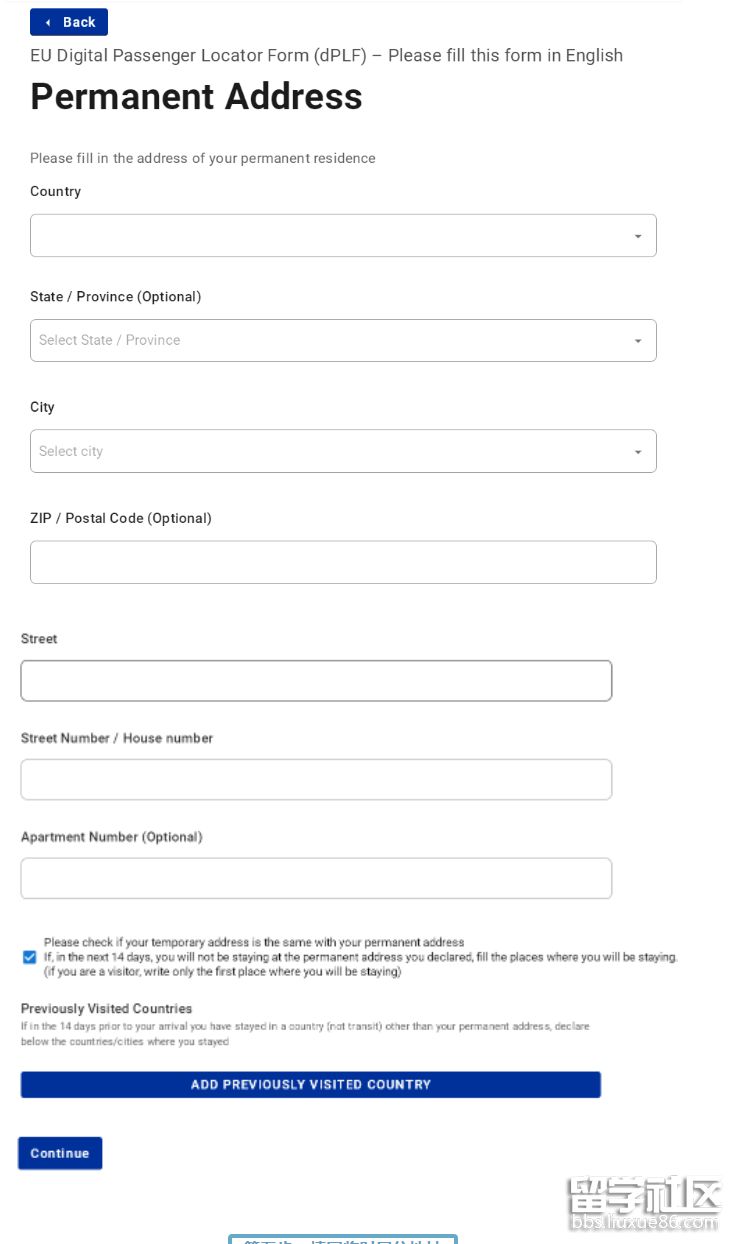Image resolution: width=735 pixels, height=1244 pixels.
Task: Focus the Street input field
Action: point(316,681)
